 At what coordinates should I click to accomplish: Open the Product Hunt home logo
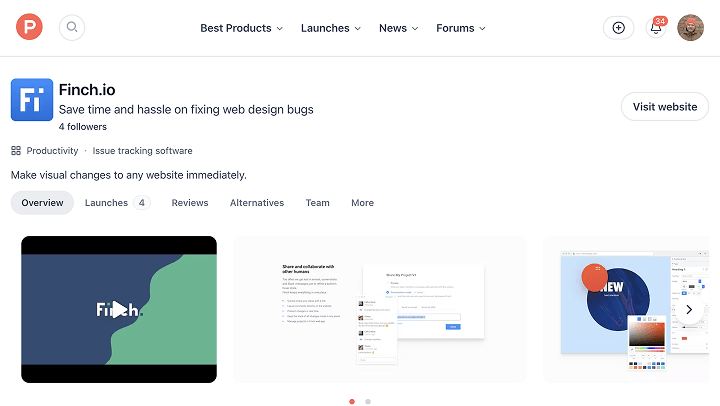click(x=29, y=27)
